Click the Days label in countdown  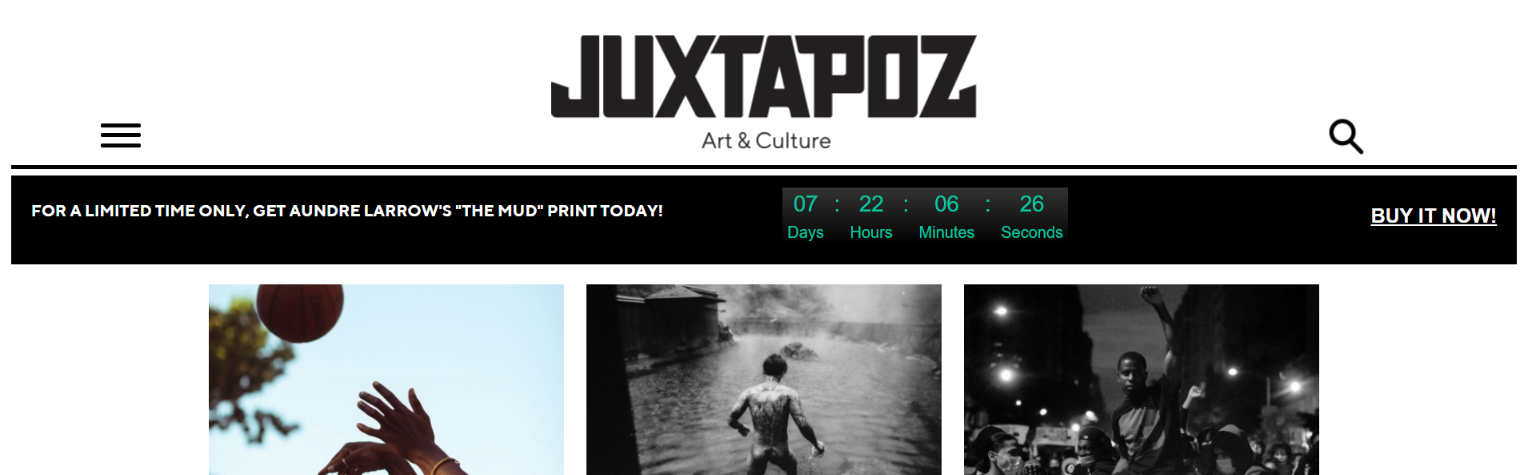click(805, 232)
